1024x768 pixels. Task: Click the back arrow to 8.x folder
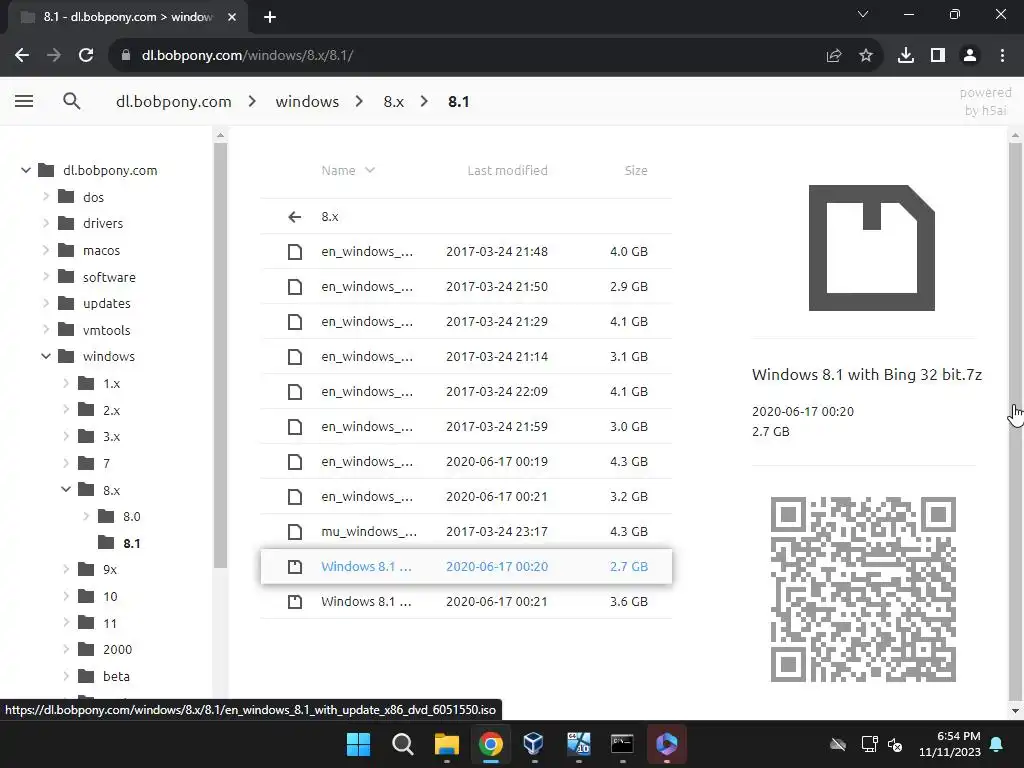coord(295,217)
